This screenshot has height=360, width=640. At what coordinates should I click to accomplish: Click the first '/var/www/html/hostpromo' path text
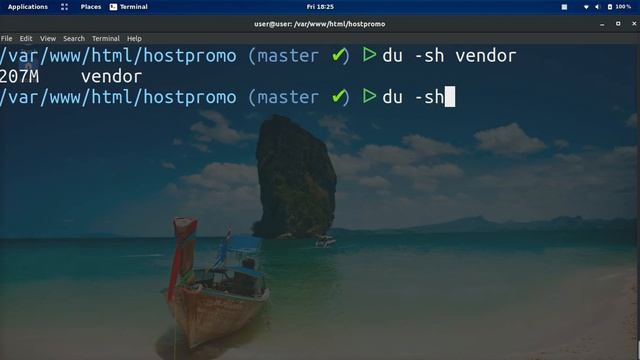pos(118,56)
